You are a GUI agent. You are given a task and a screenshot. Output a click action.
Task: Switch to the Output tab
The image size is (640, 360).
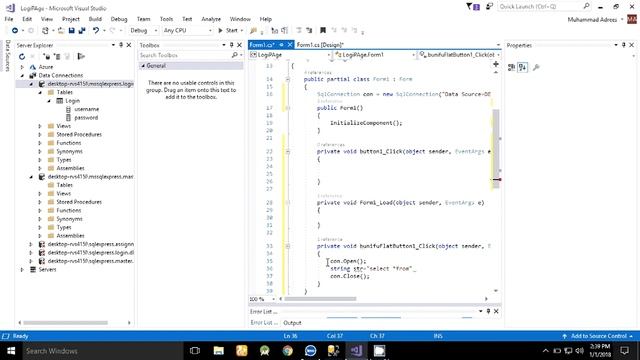(292, 323)
